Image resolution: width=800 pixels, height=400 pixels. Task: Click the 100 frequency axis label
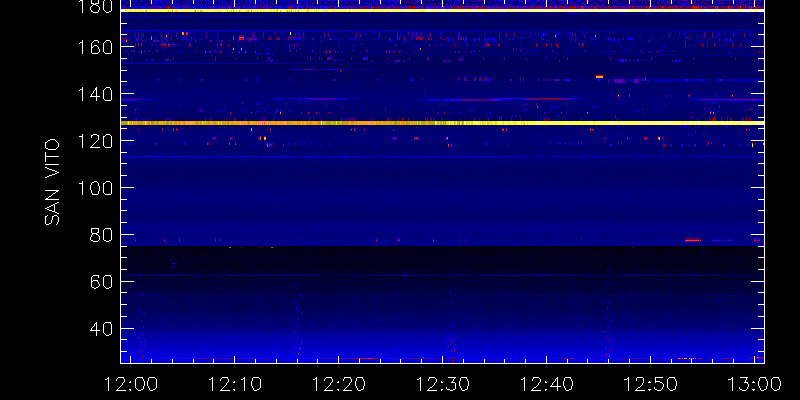click(x=95, y=188)
